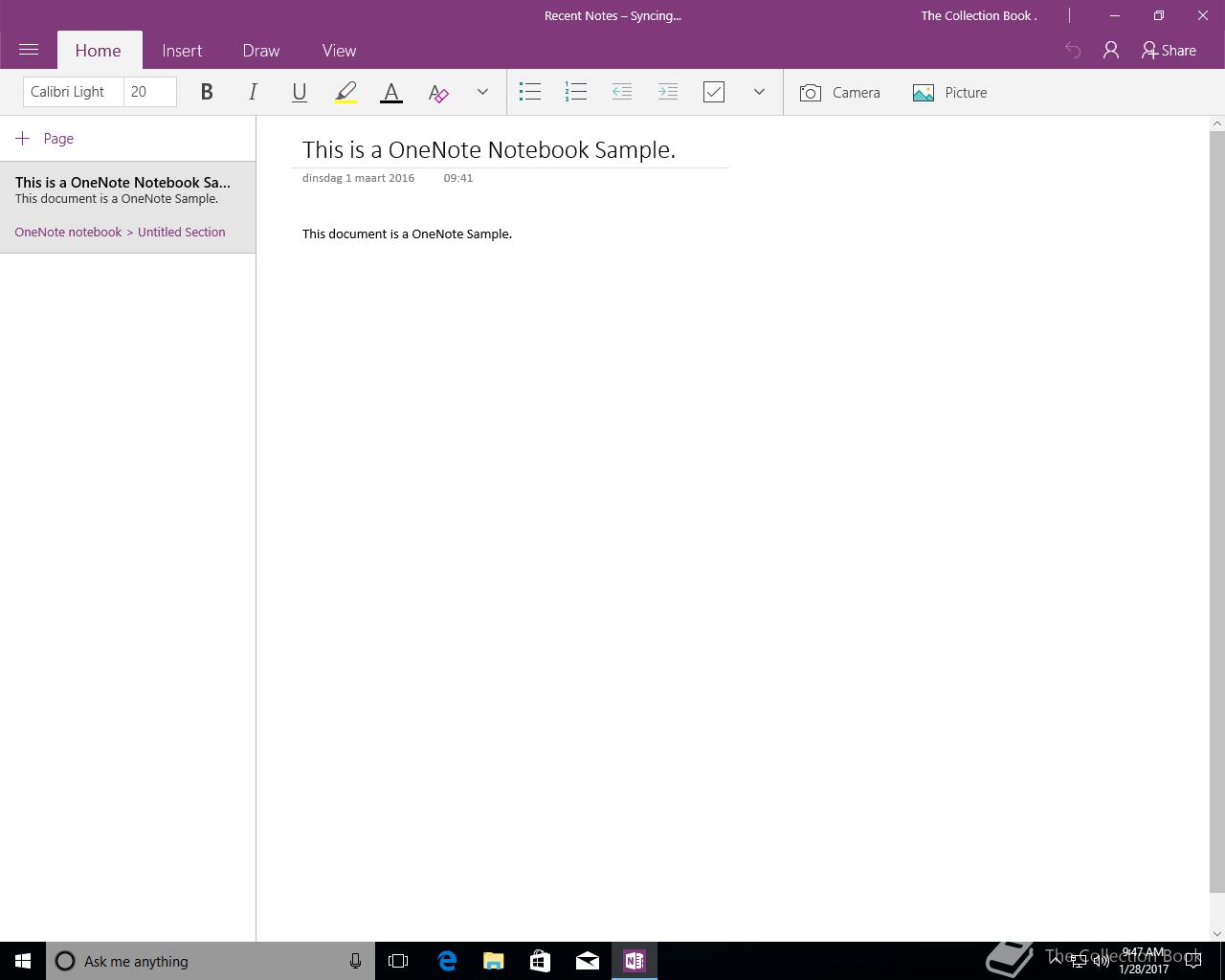Click the Undo arrow
The height and width of the screenshot is (980, 1225).
point(1073,50)
